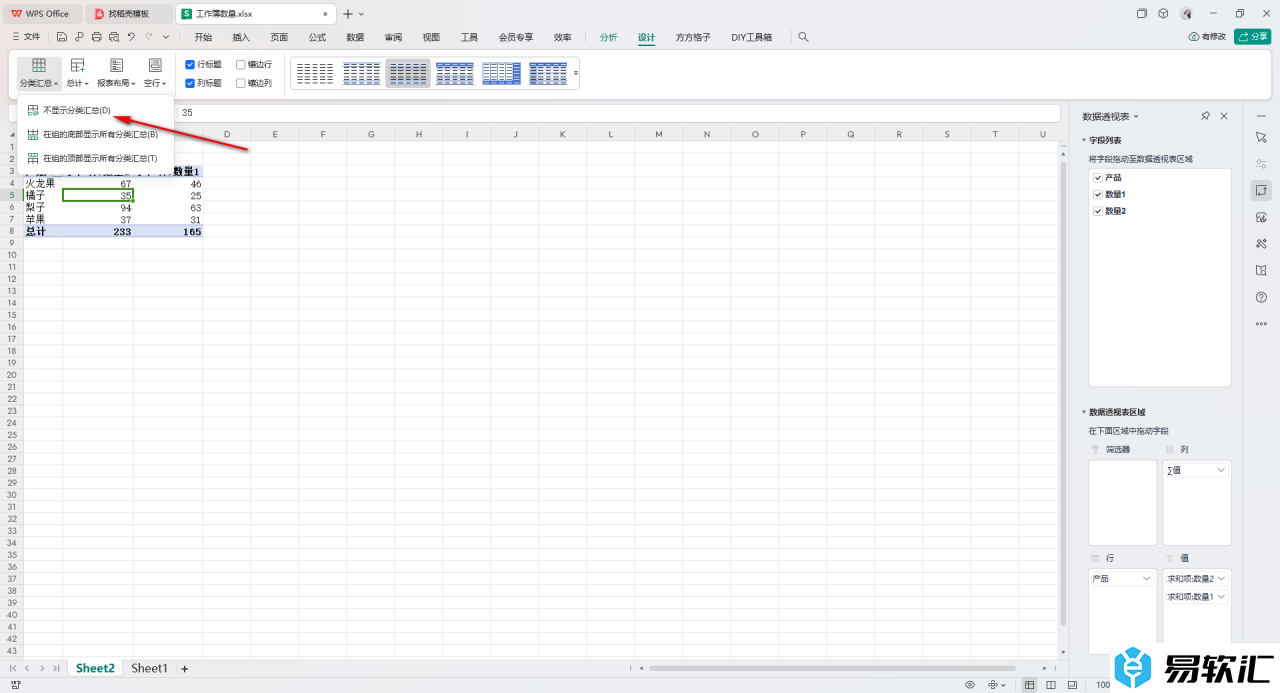The width and height of the screenshot is (1280, 693).
Task: Add a new sheet with plus button
Action: click(x=184, y=668)
